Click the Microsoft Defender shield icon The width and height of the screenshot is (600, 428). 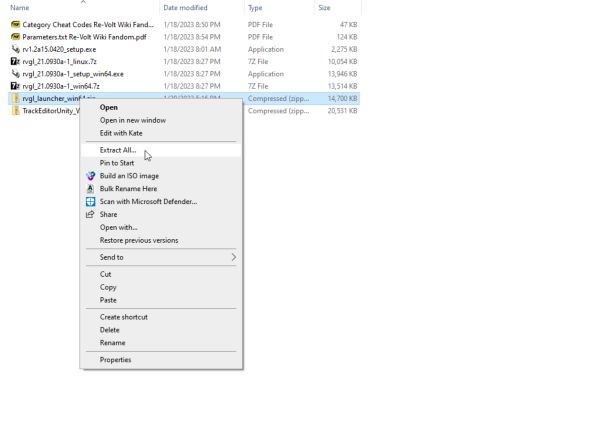point(90,202)
